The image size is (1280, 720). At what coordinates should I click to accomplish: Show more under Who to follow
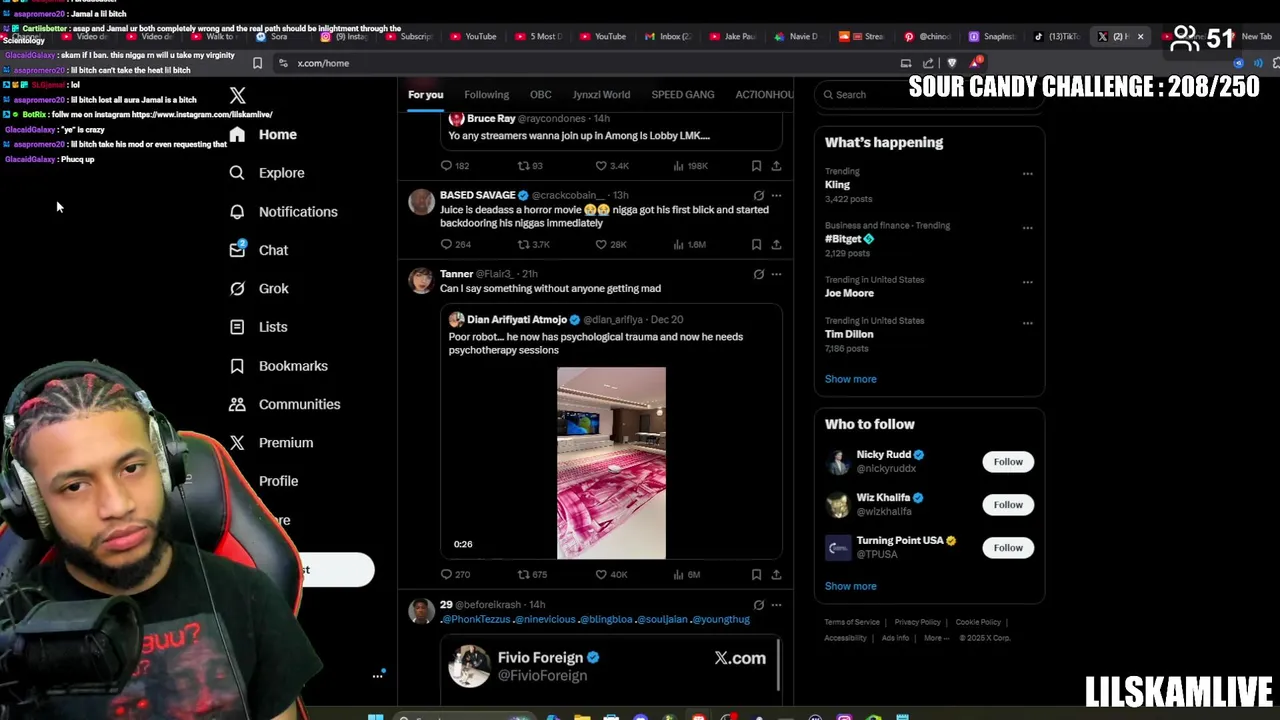[850, 586]
